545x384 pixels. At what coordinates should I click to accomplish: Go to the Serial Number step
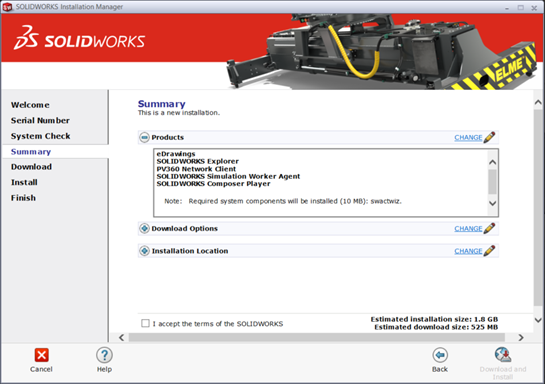pos(40,121)
